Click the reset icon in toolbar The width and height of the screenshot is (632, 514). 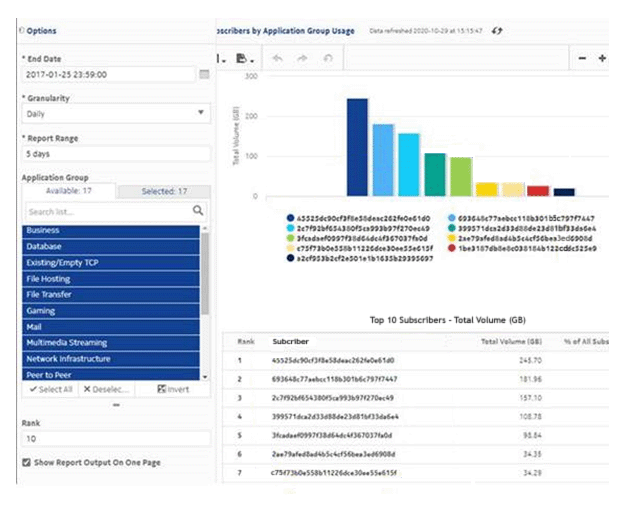pyautogui.click(x=327, y=59)
